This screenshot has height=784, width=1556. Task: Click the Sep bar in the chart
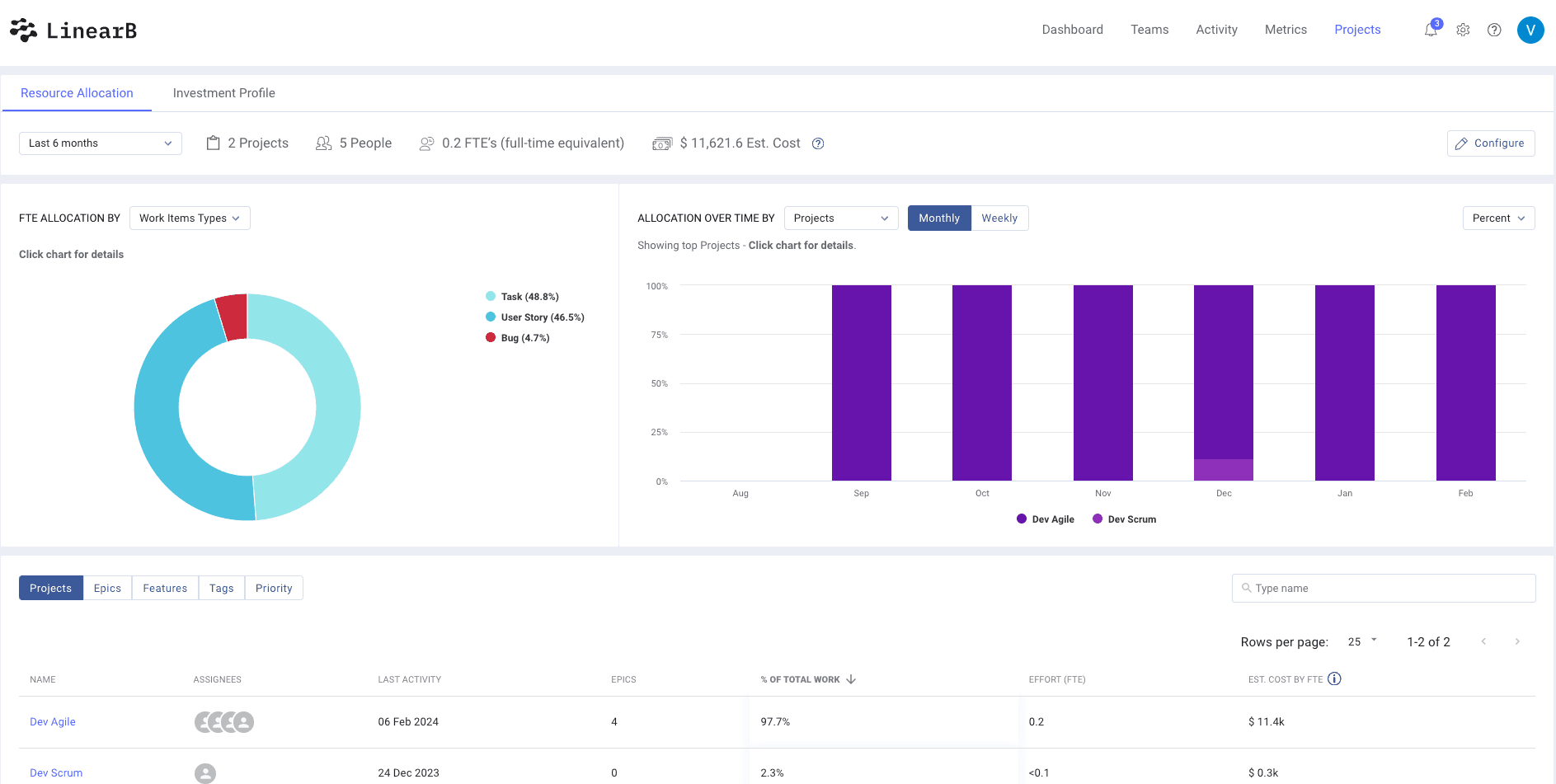862,383
